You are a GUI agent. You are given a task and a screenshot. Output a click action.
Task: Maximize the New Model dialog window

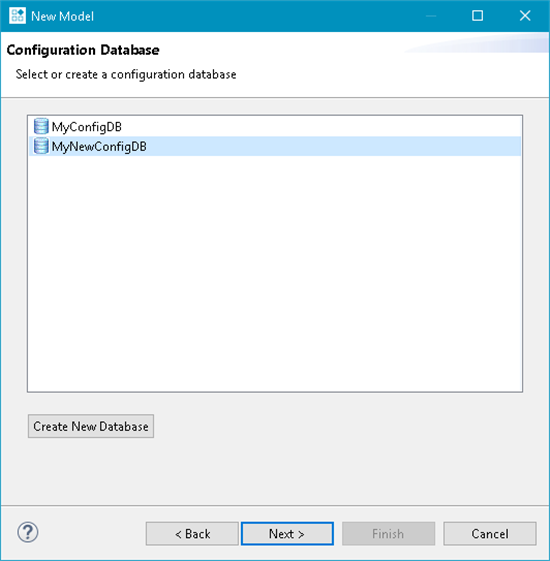point(477,16)
